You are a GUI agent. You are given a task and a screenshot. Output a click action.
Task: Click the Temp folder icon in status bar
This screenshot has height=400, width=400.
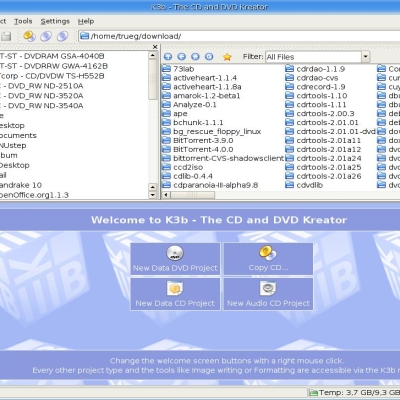click(313, 393)
